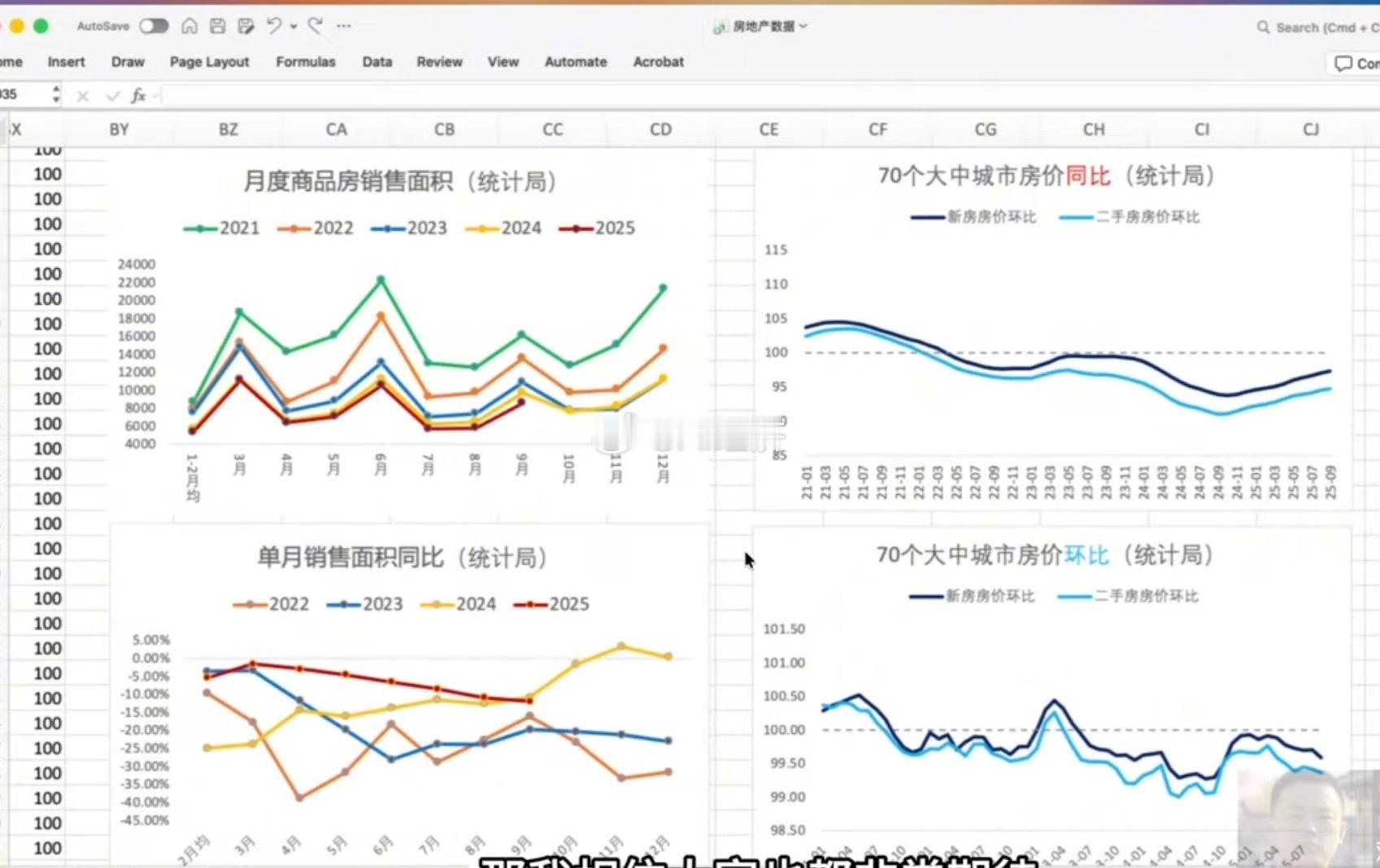Click the Cancel X icon in the formula bar
Image resolution: width=1380 pixels, height=868 pixels.
(x=82, y=96)
